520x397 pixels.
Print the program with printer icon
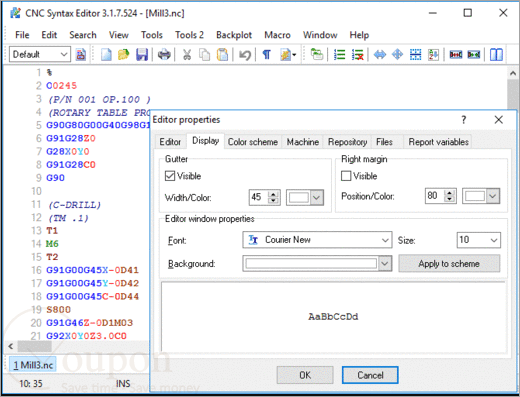point(164,54)
